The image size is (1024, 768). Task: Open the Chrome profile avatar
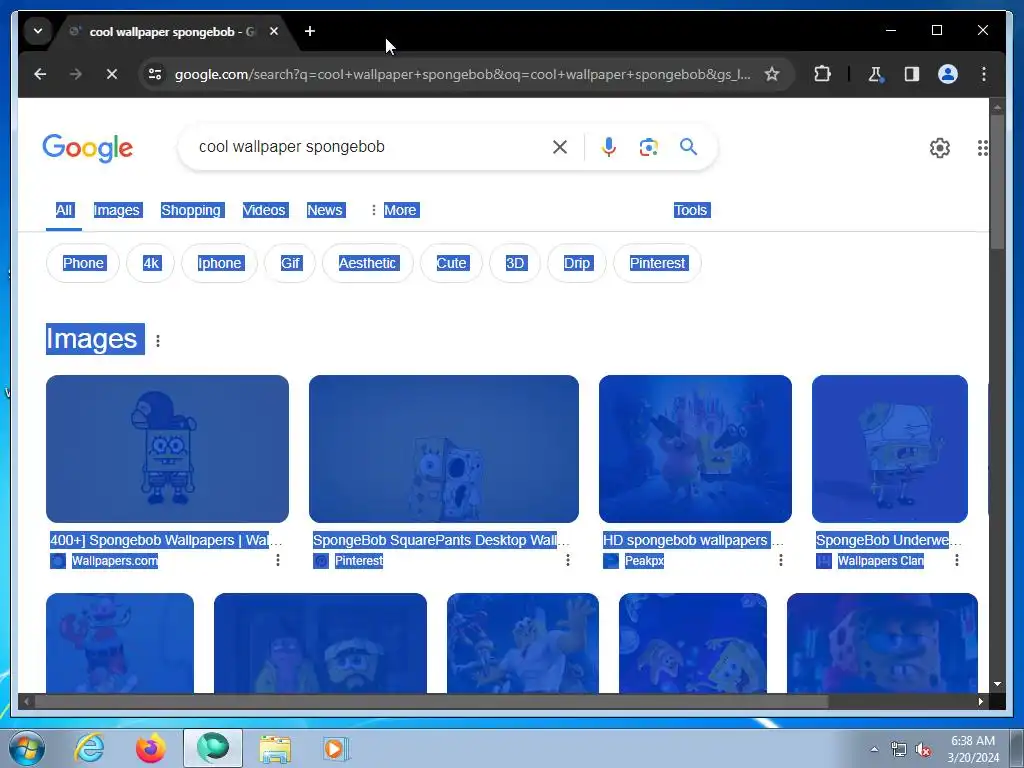[948, 74]
